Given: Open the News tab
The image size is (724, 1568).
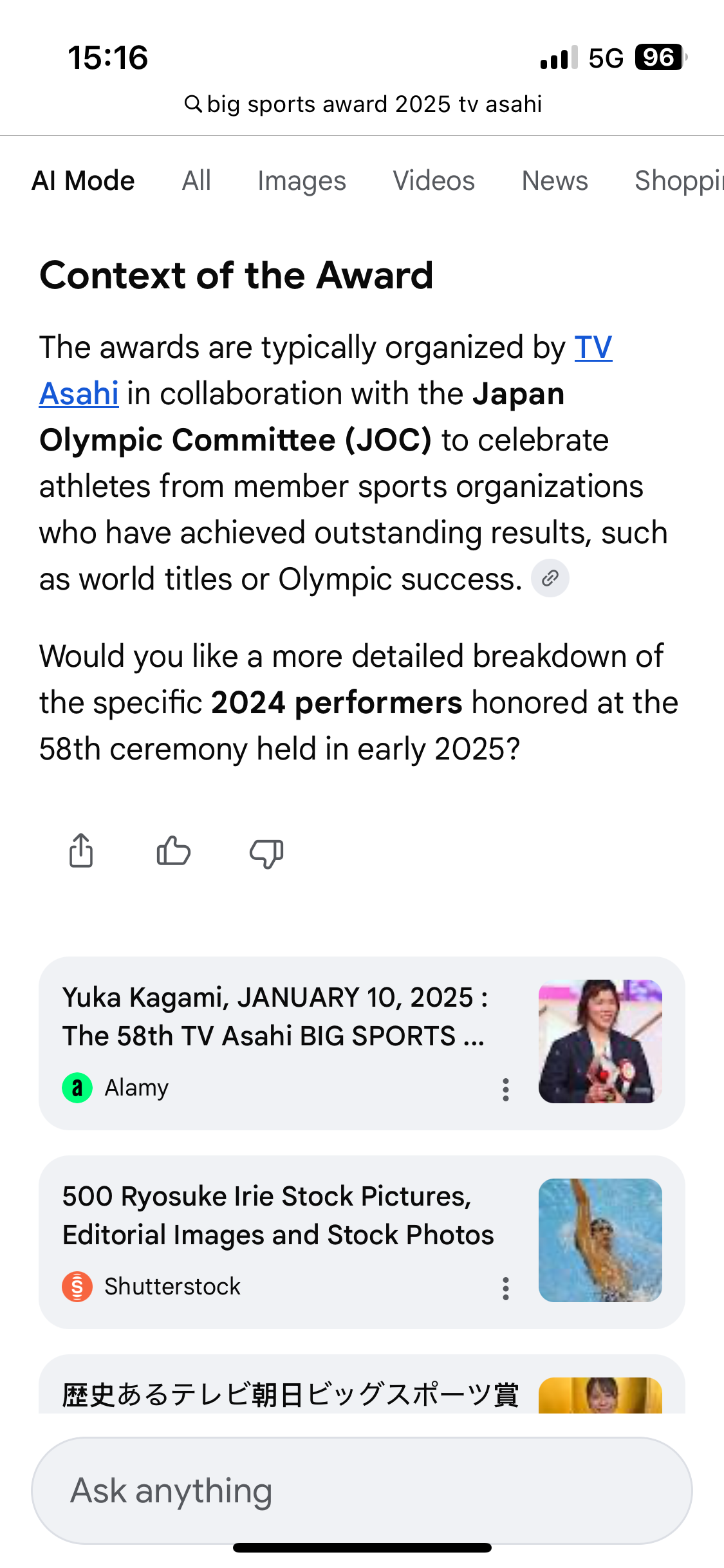Looking at the screenshot, I should [x=555, y=181].
